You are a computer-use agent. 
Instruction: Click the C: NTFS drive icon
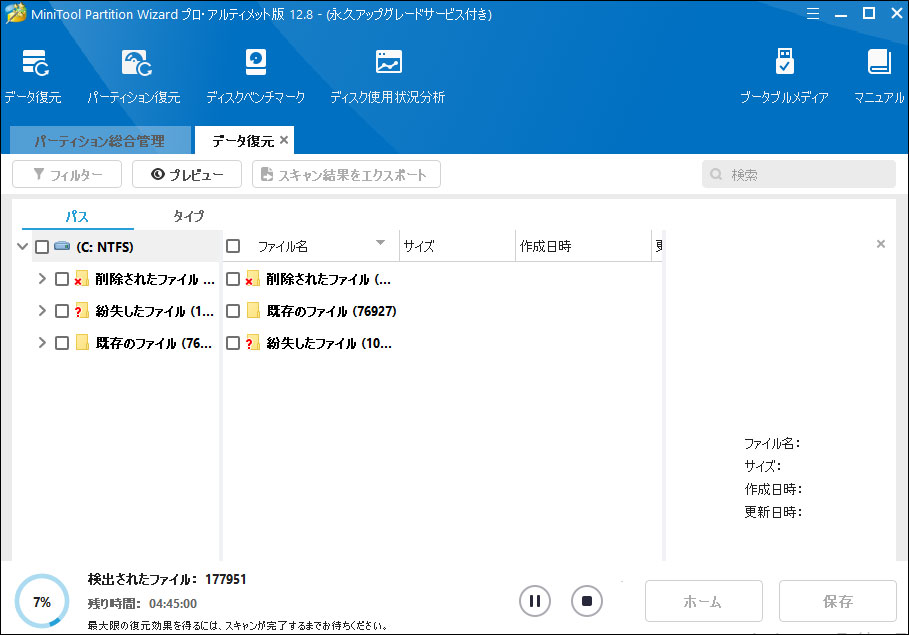point(62,246)
